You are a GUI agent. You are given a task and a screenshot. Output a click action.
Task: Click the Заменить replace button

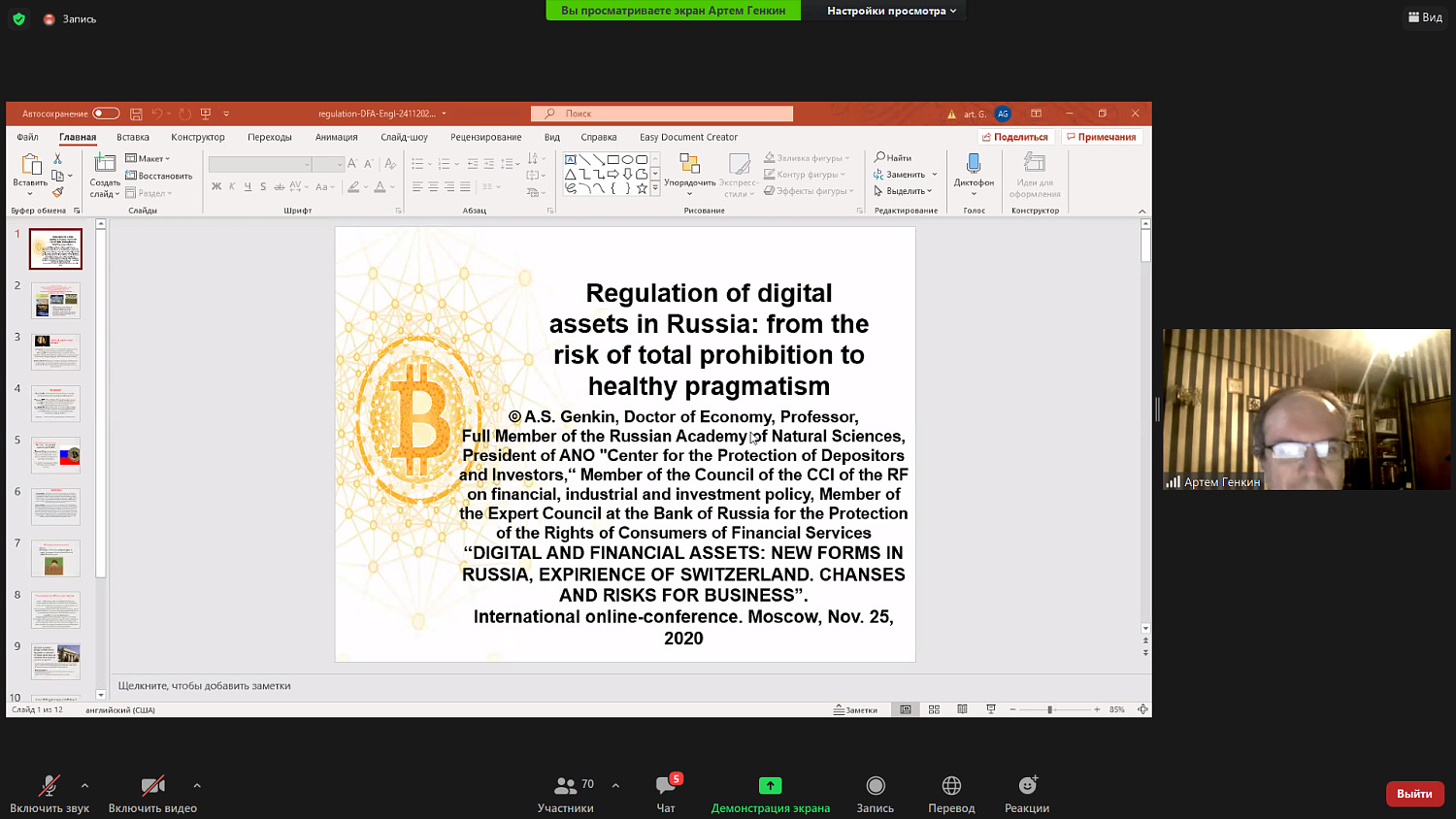click(x=906, y=175)
